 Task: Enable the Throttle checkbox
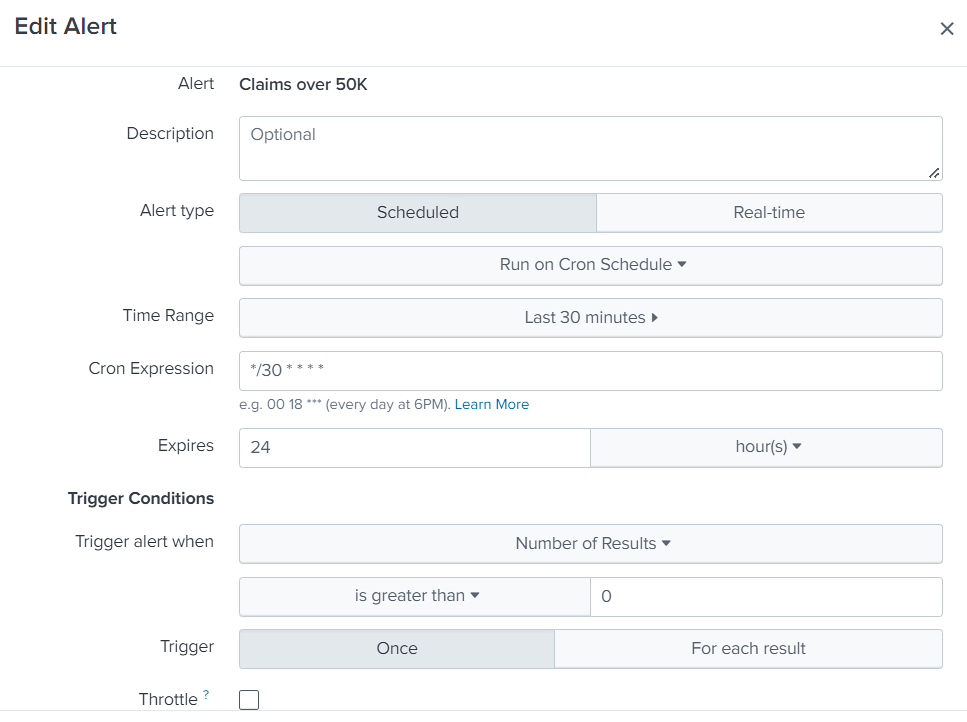click(249, 700)
